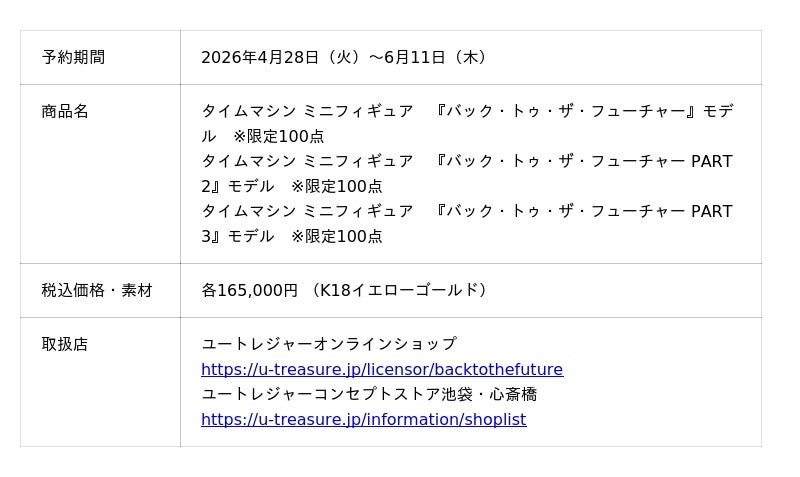This screenshot has height=477, width=800.
Task: Open the u-treasure backtothefuture licensor link
Action: [x=381, y=369]
